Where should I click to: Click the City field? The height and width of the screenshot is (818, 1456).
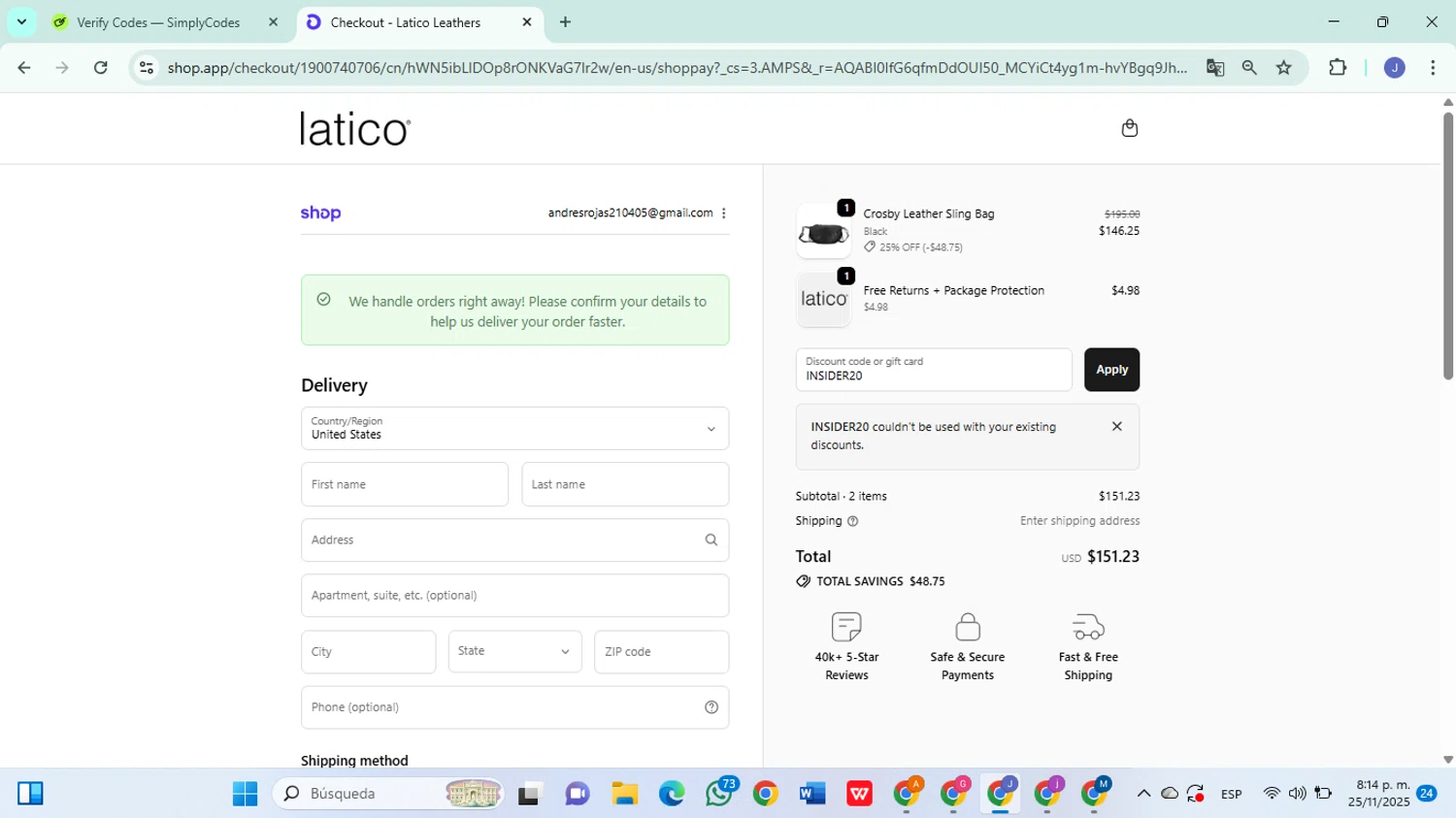[x=368, y=652]
